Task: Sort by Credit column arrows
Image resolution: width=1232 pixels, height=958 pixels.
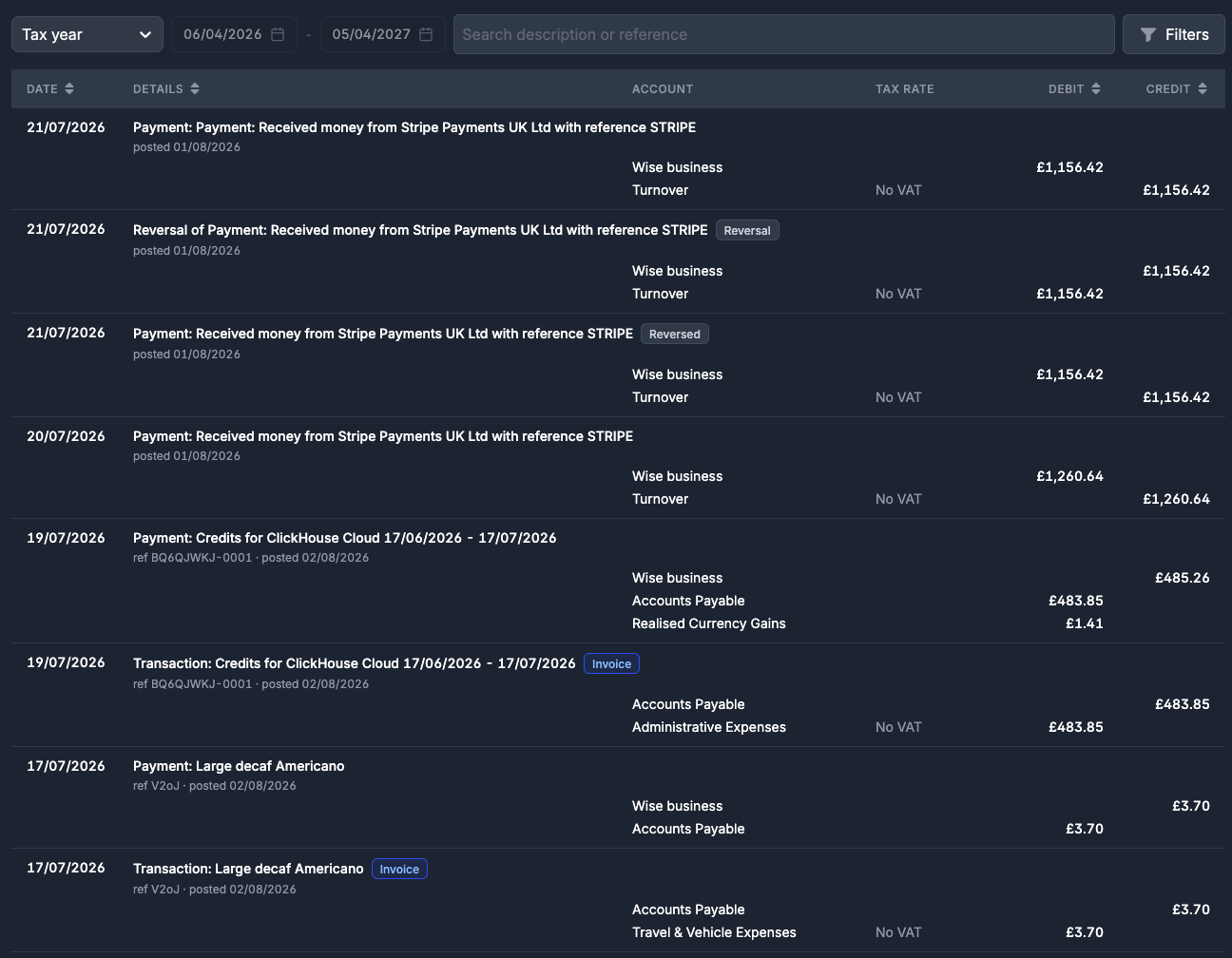Action: [1203, 88]
